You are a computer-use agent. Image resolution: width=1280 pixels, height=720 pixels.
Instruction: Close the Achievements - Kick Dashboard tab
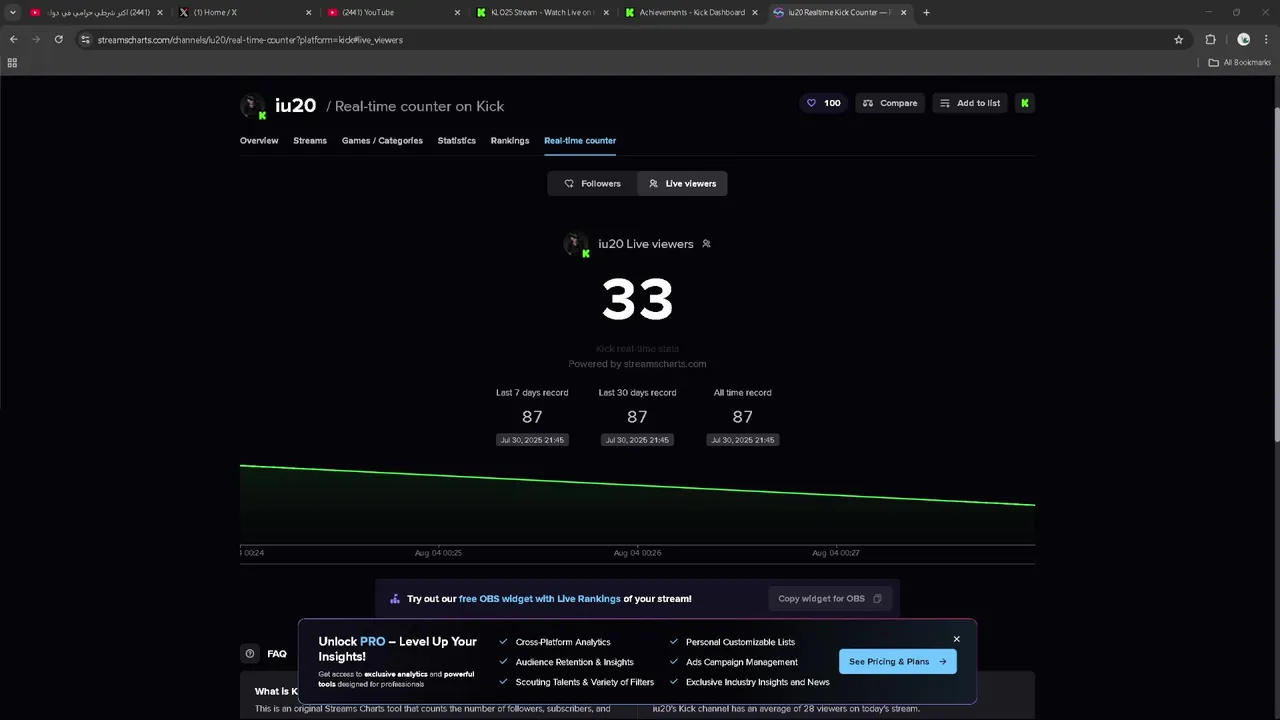coord(754,12)
